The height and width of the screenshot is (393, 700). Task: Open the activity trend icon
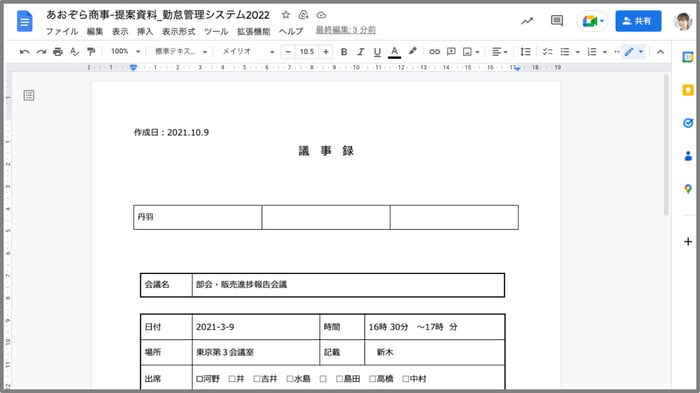[527, 21]
